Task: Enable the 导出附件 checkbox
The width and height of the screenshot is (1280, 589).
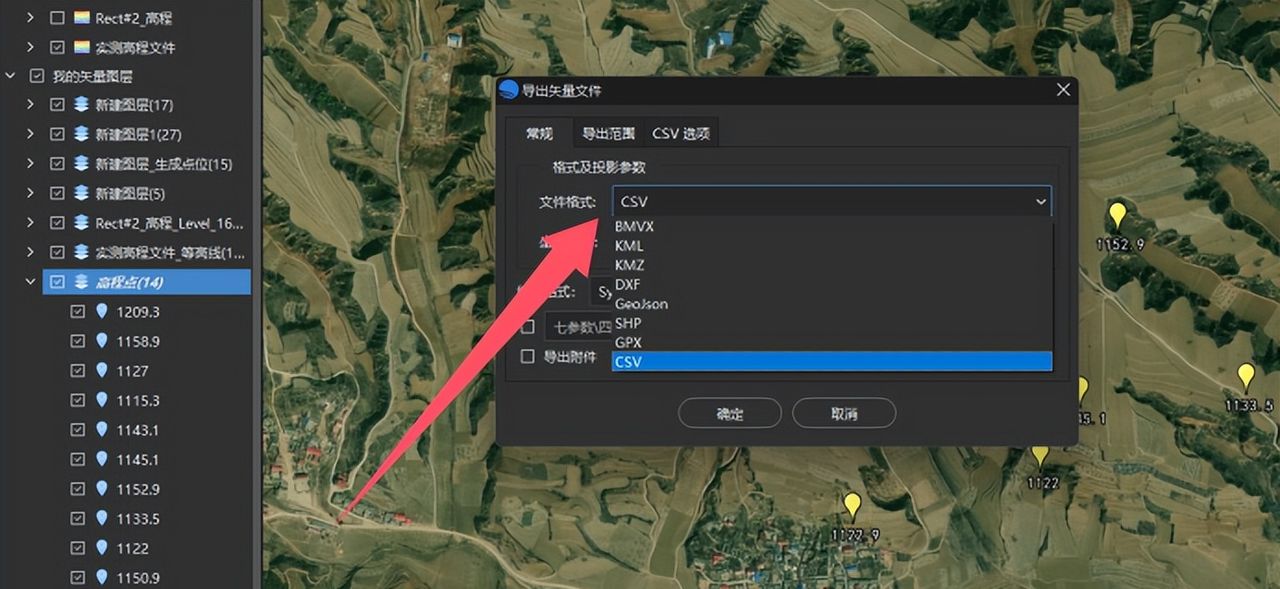Action: (527, 356)
